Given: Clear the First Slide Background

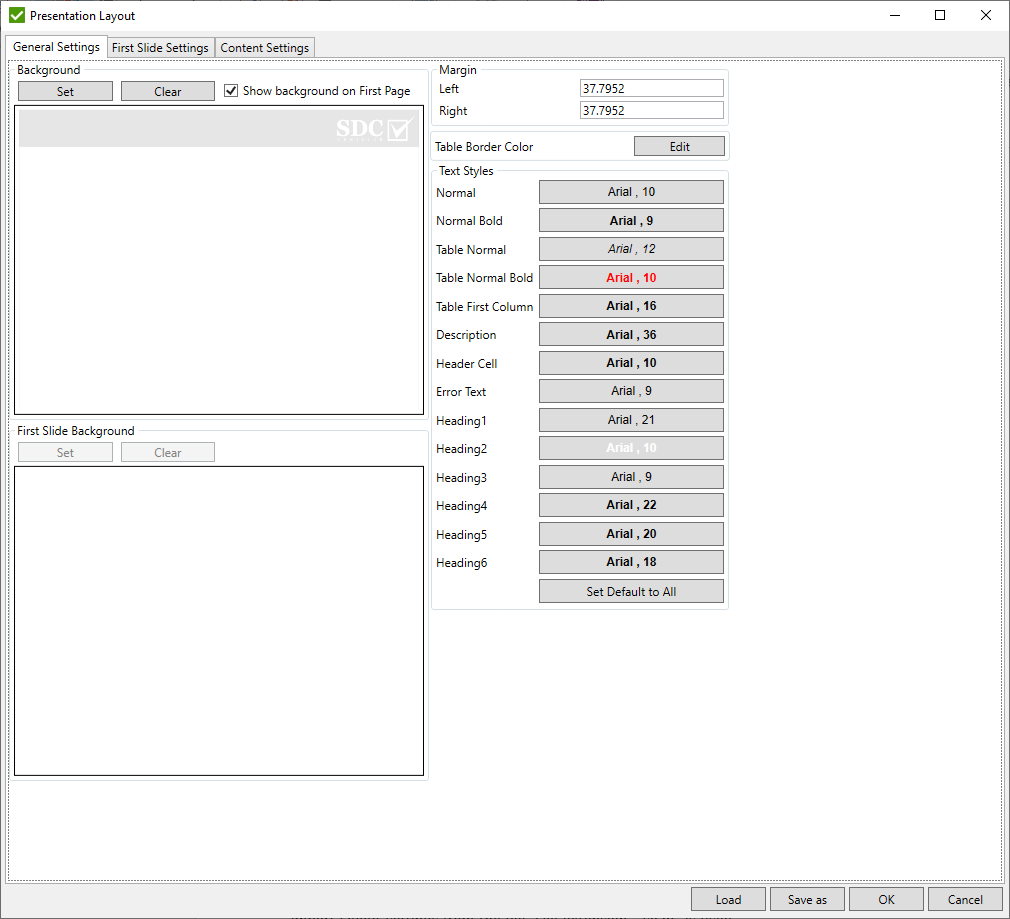Looking at the screenshot, I should click(x=167, y=452).
